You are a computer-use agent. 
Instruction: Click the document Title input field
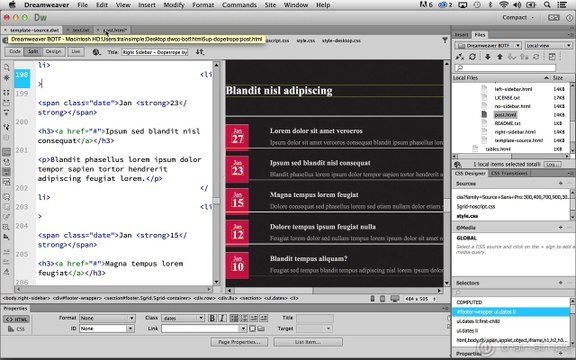click(x=154, y=52)
